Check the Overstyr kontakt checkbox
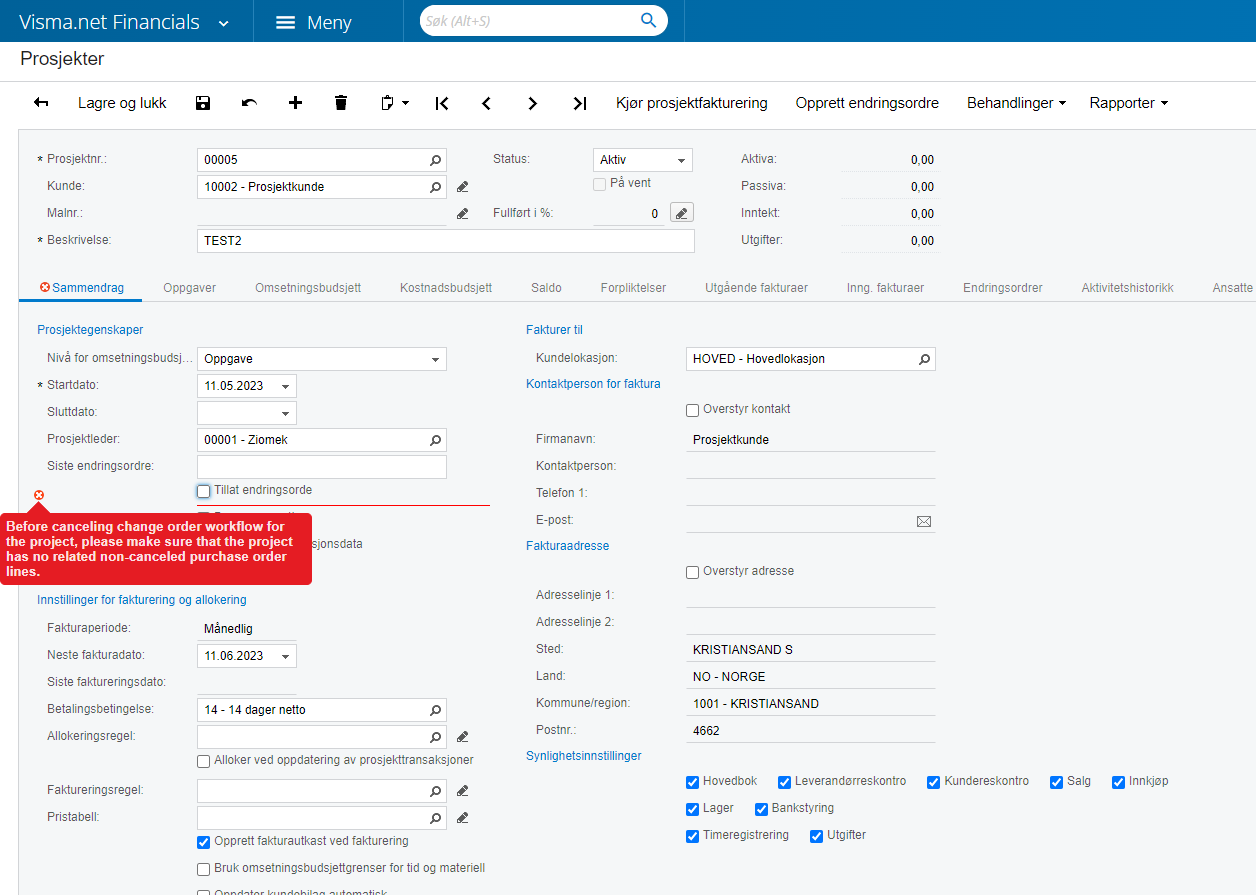 click(691, 409)
